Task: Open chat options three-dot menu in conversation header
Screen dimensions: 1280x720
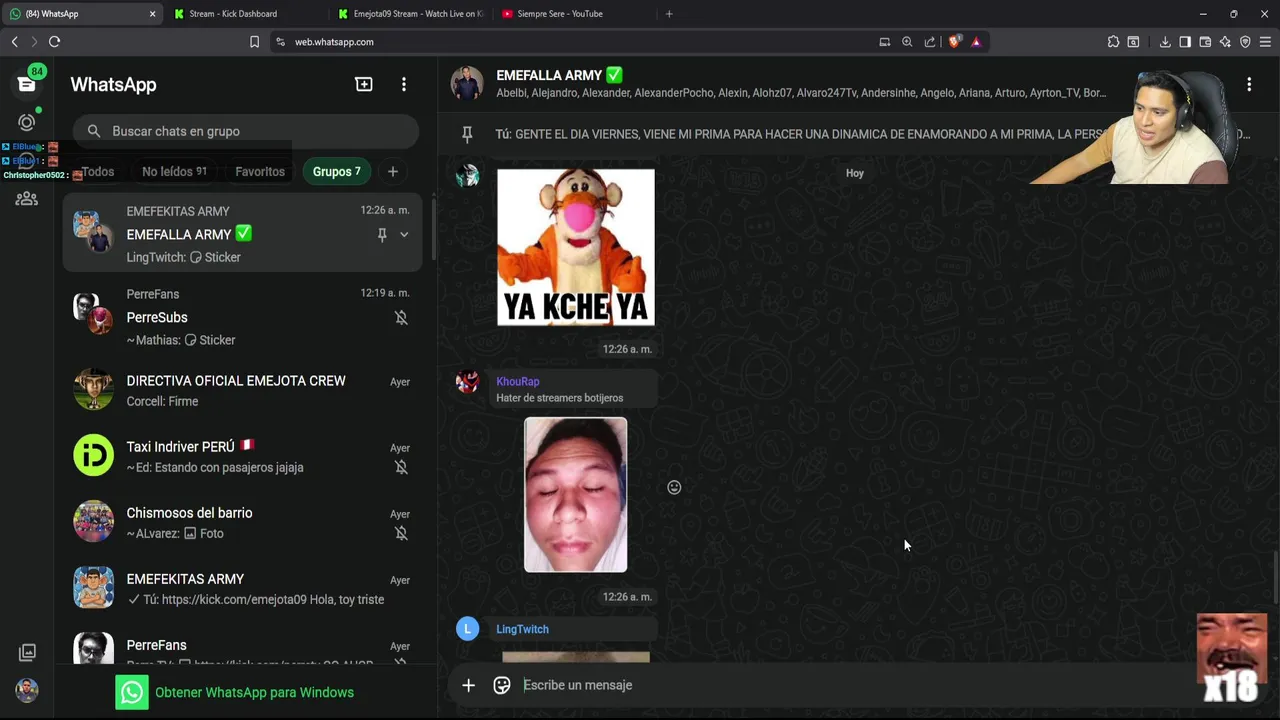Action: [x=1249, y=85]
